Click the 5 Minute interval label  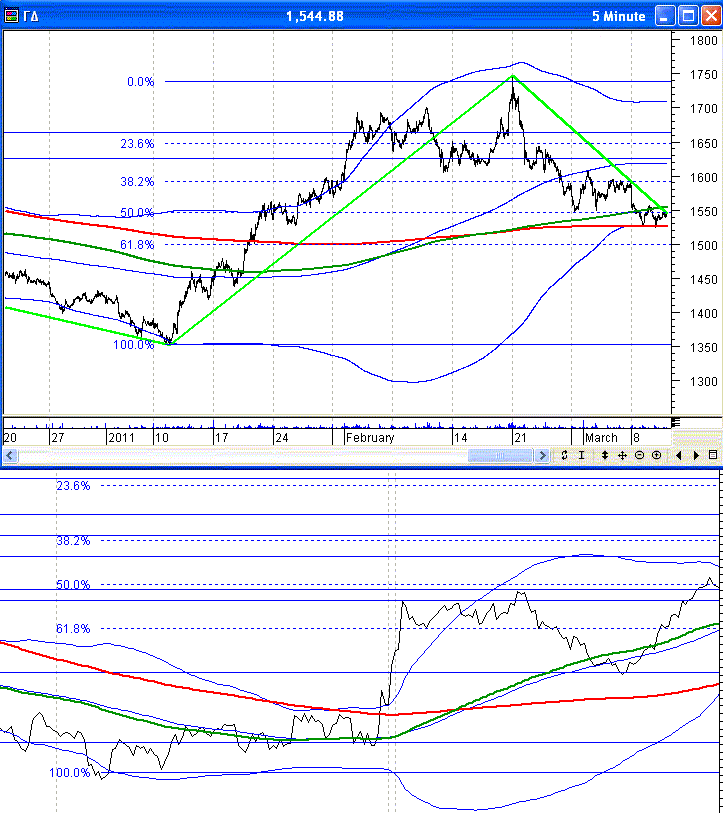[x=619, y=15]
